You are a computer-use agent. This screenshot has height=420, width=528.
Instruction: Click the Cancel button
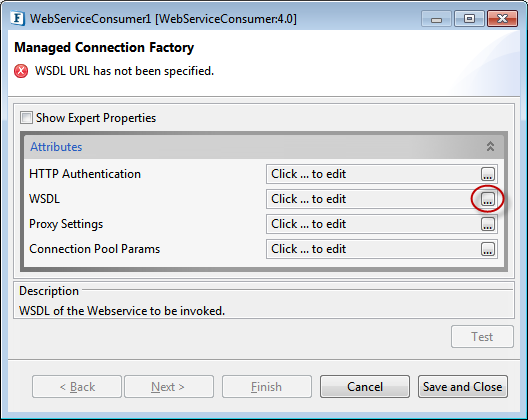[x=365, y=387]
